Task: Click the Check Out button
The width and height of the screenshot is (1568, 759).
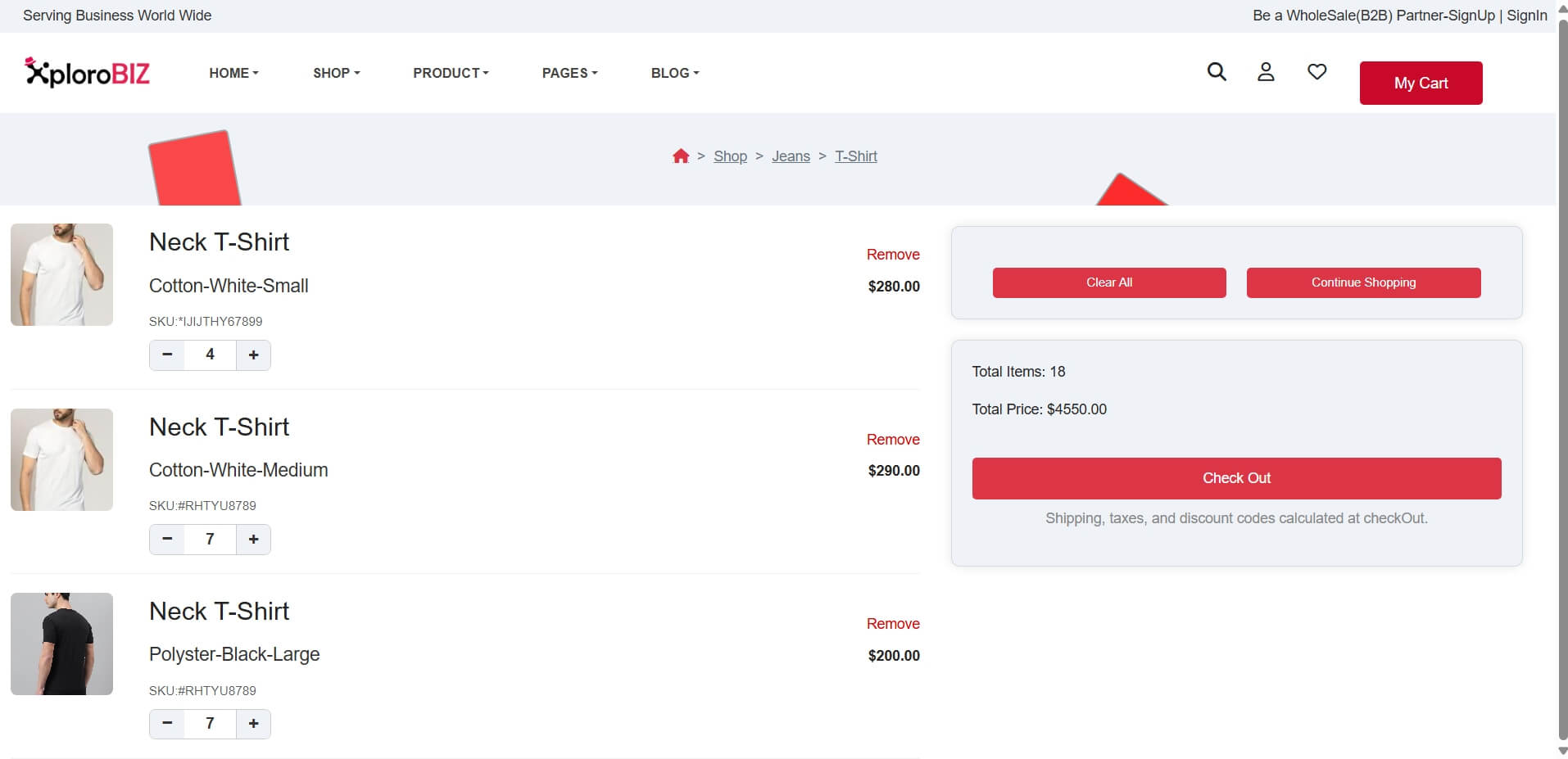Action: [1236, 477]
